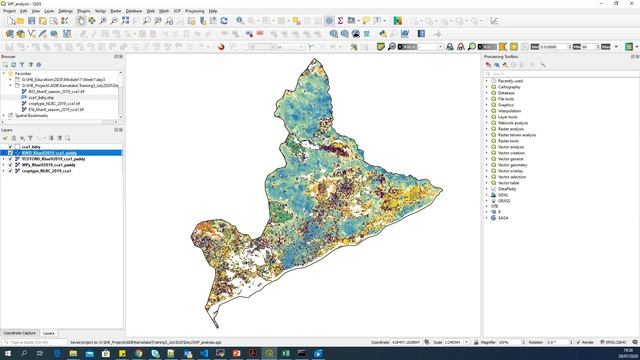640x360 pixels.
Task: Open the Layout Manager icon
Action: [x=53, y=21]
